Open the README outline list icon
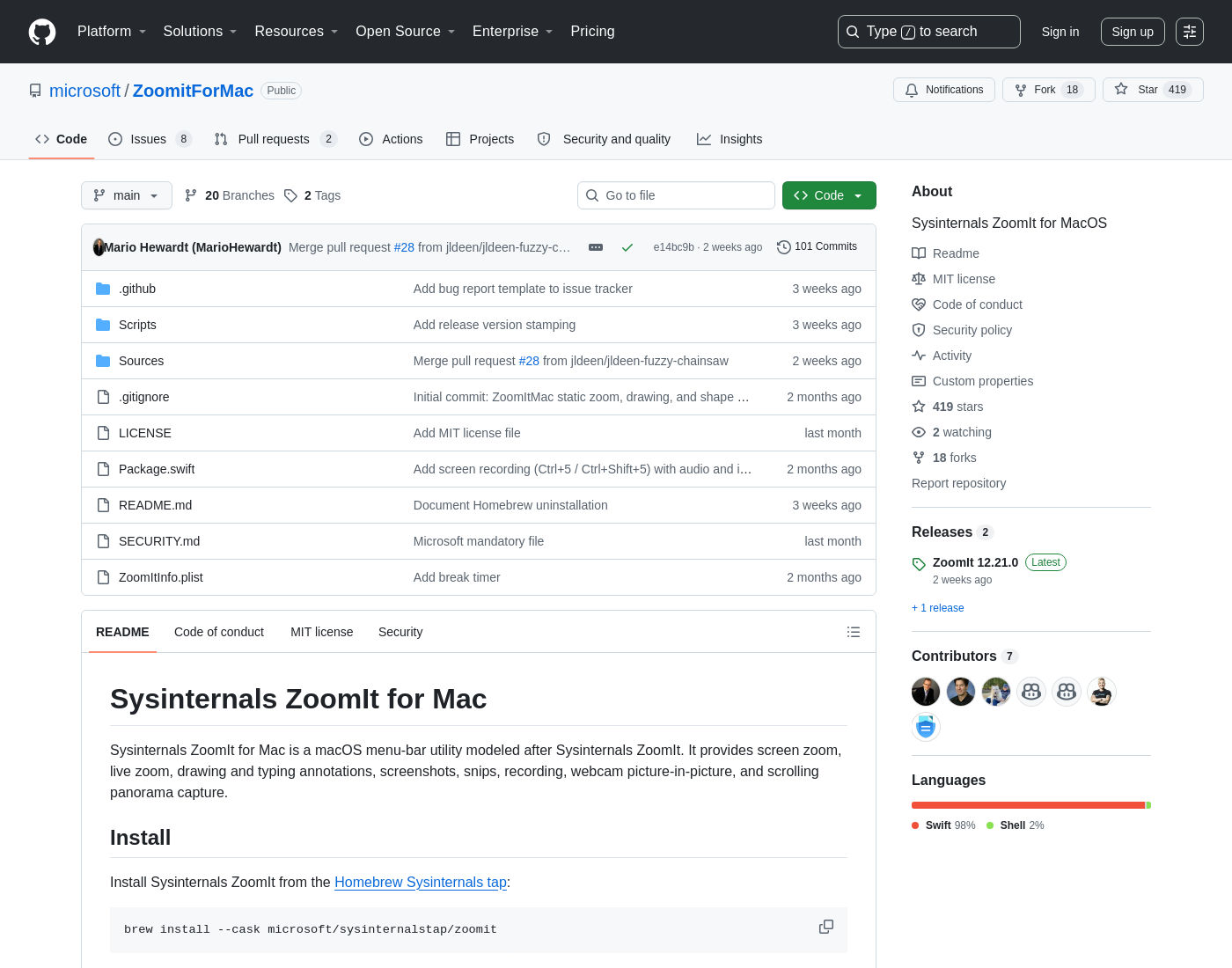1232x968 pixels. (854, 632)
